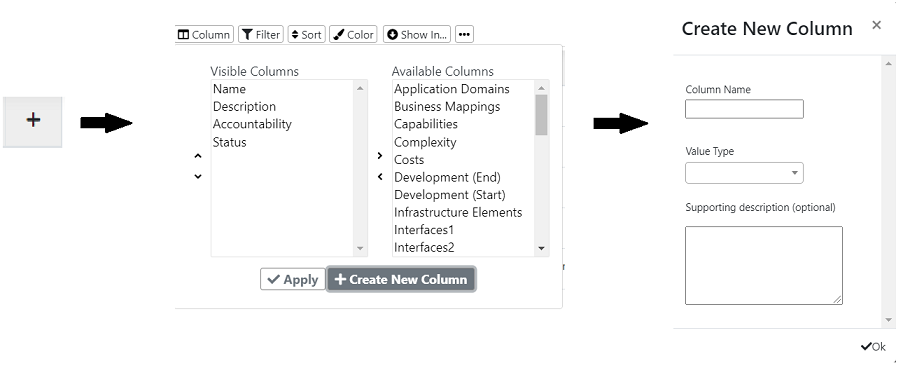Open the Column toolbar option
This screenshot has width=910, height=368.
pyautogui.click(x=204, y=35)
